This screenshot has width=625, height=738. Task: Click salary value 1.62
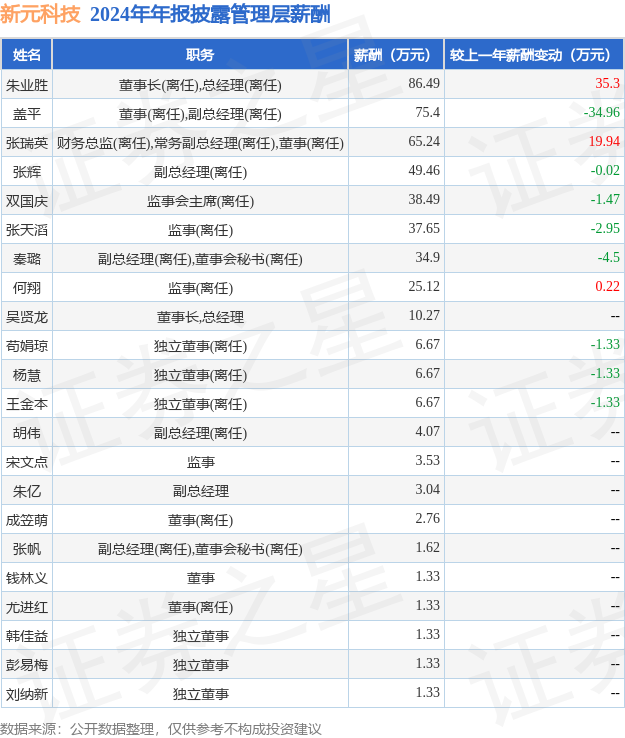click(x=427, y=547)
